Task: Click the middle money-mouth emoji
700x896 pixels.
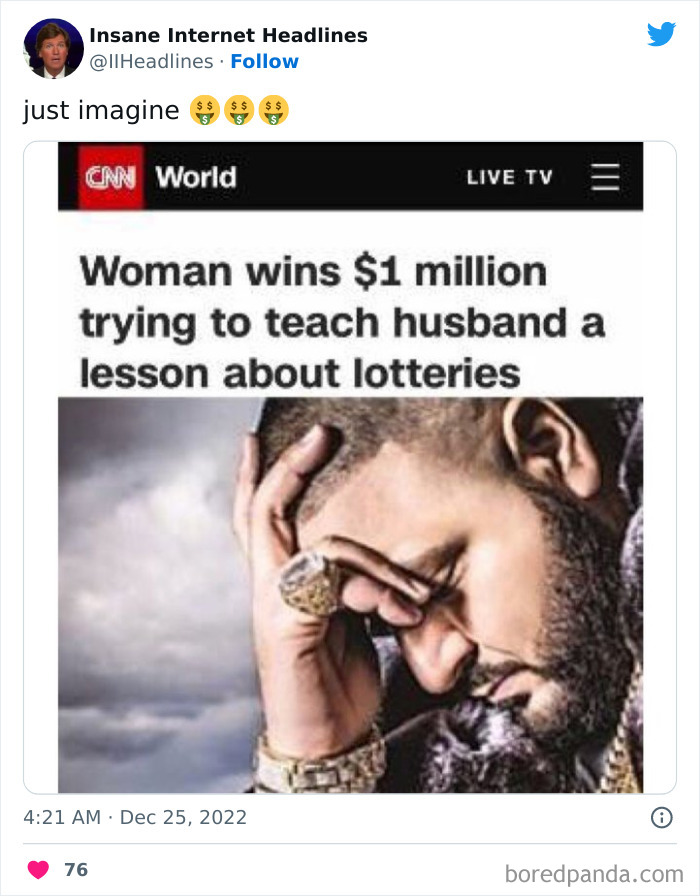Action: pyautogui.click(x=239, y=110)
